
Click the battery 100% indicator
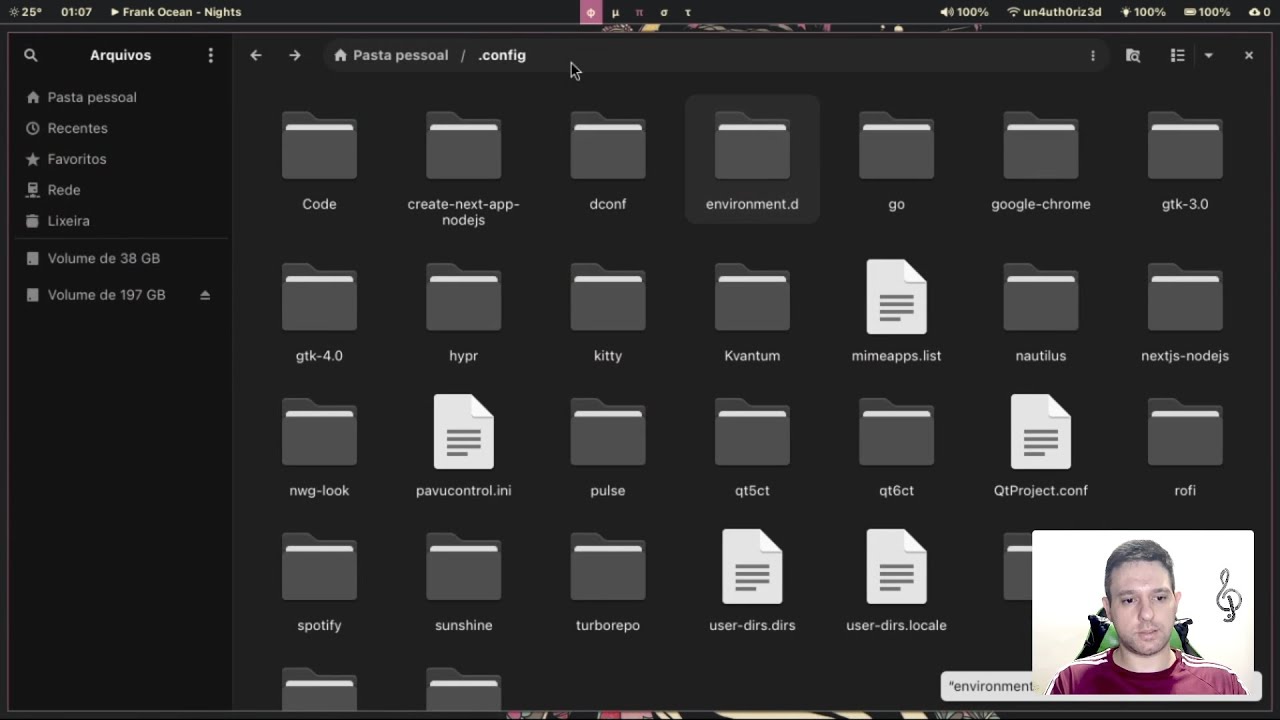pos(1207,12)
